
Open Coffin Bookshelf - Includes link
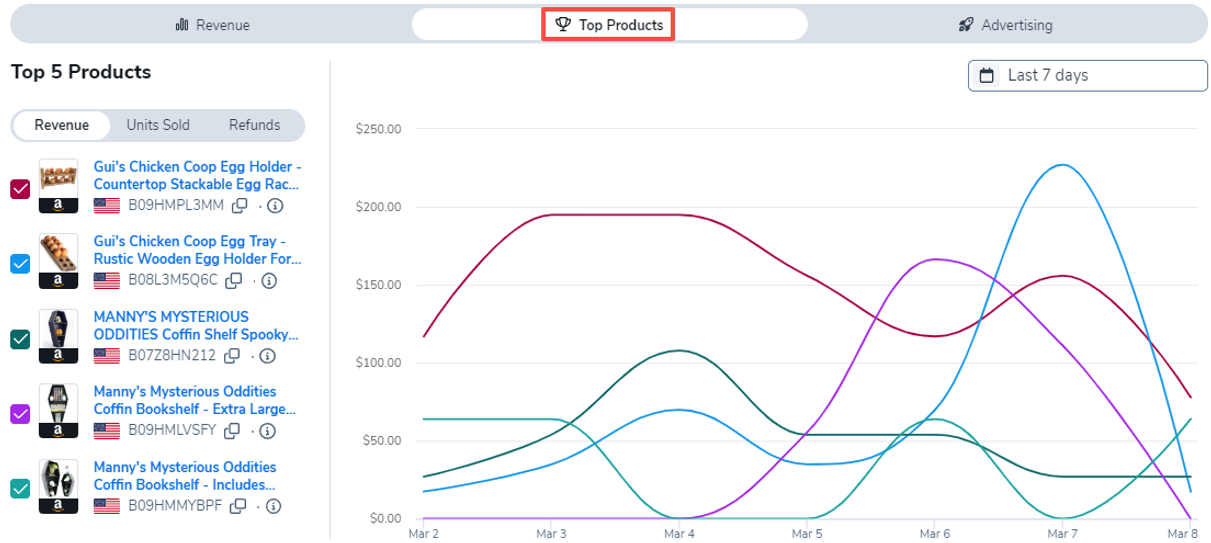(x=185, y=475)
